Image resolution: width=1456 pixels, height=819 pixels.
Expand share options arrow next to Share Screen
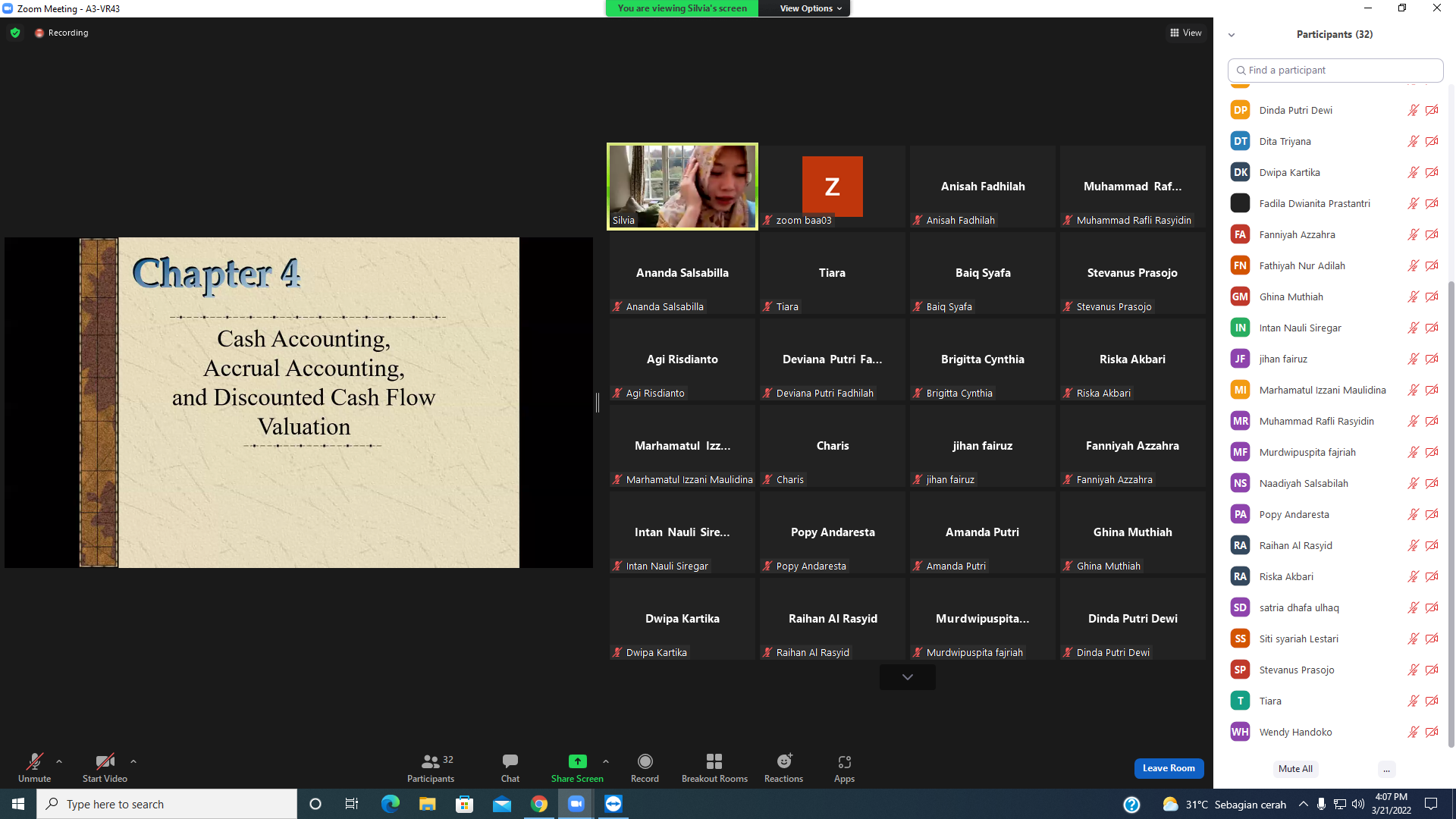pos(606,761)
